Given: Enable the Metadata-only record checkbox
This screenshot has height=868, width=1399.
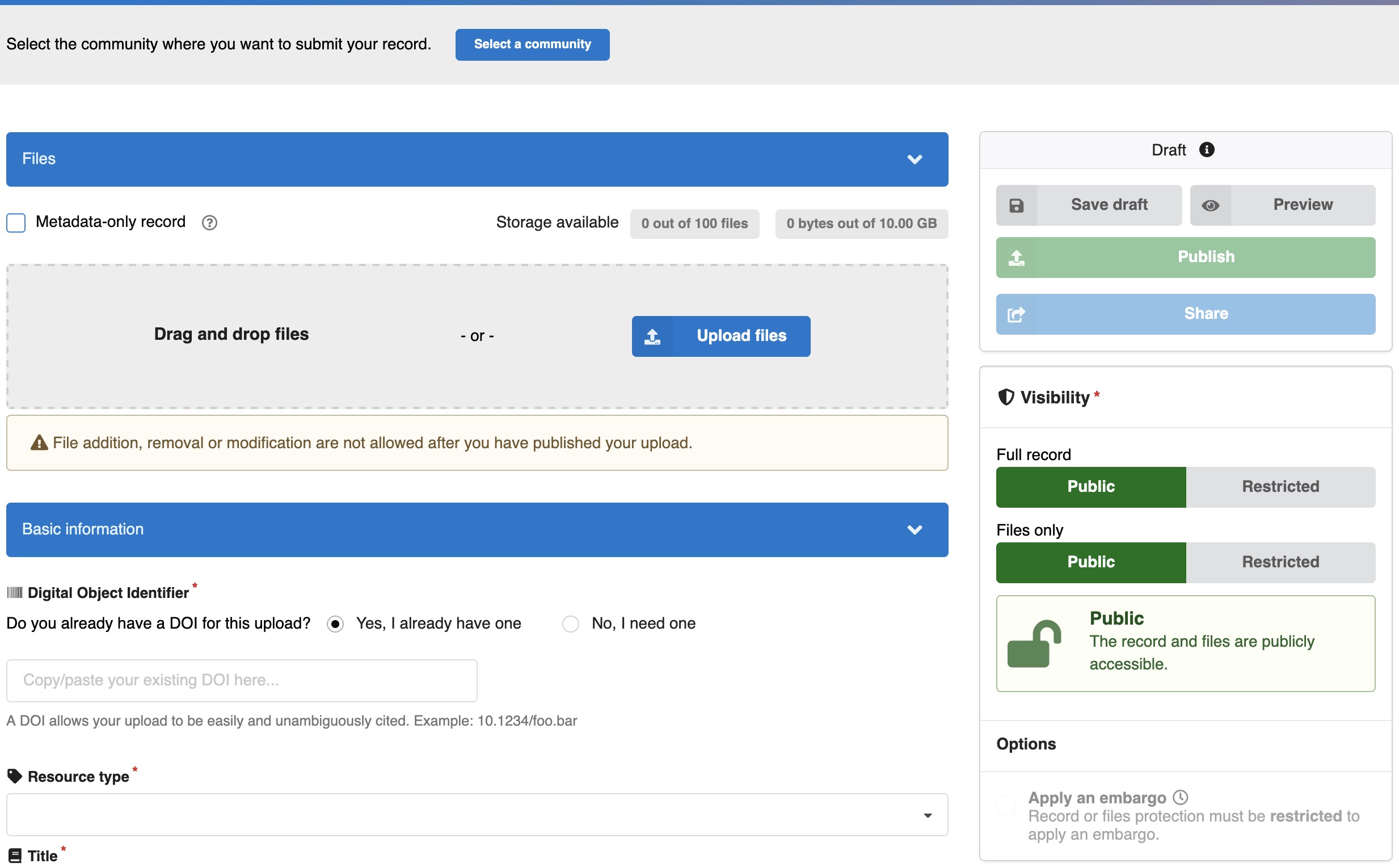Looking at the screenshot, I should 16,223.
